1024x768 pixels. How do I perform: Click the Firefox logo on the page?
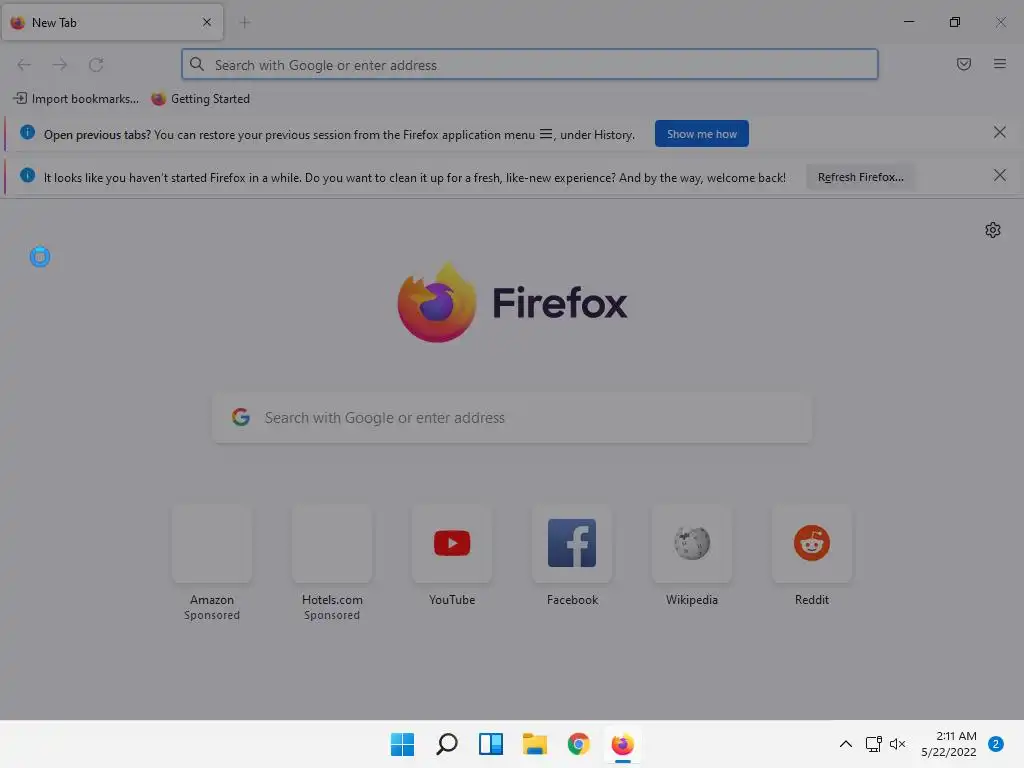512,302
